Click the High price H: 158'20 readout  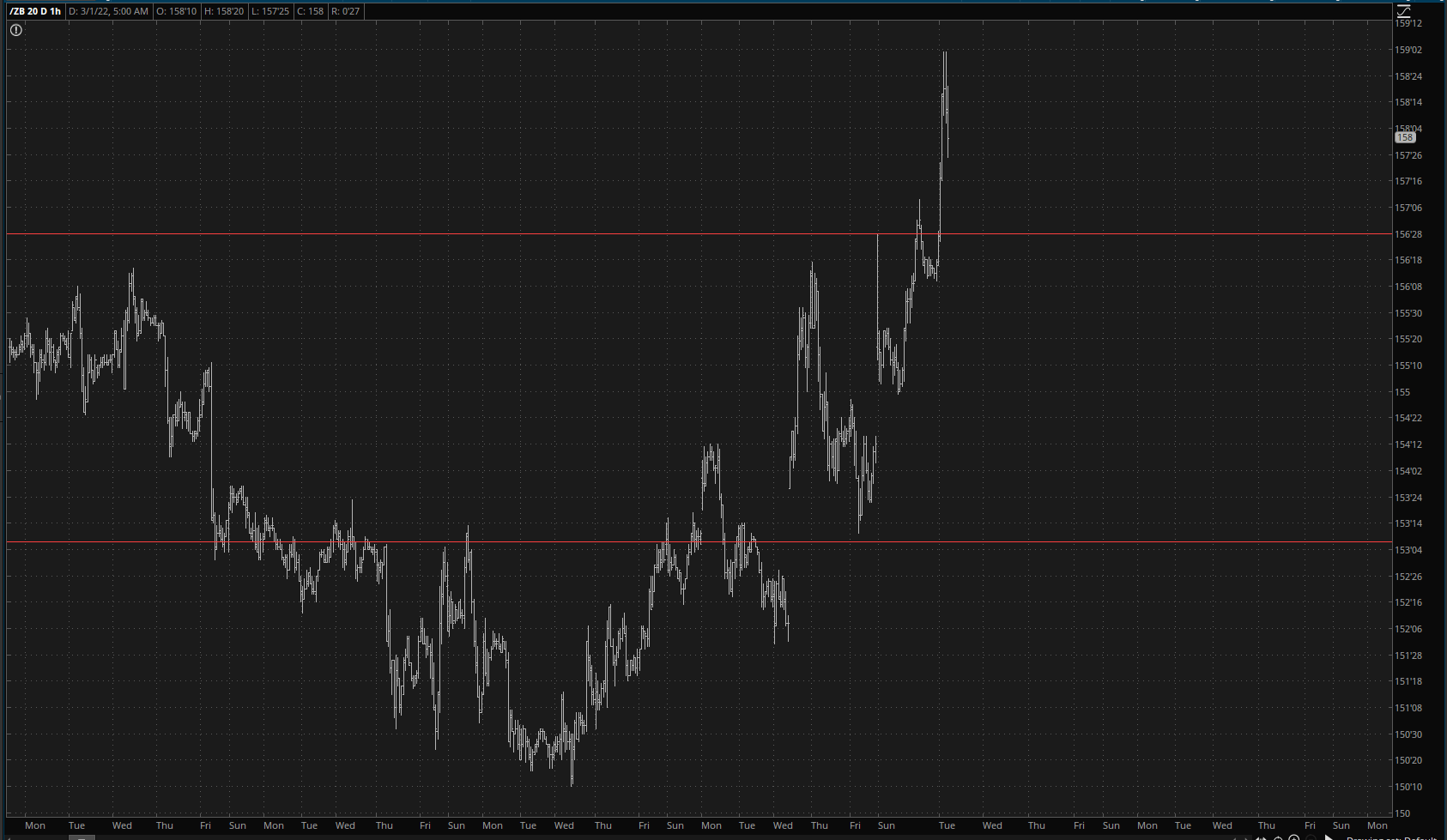click(223, 11)
